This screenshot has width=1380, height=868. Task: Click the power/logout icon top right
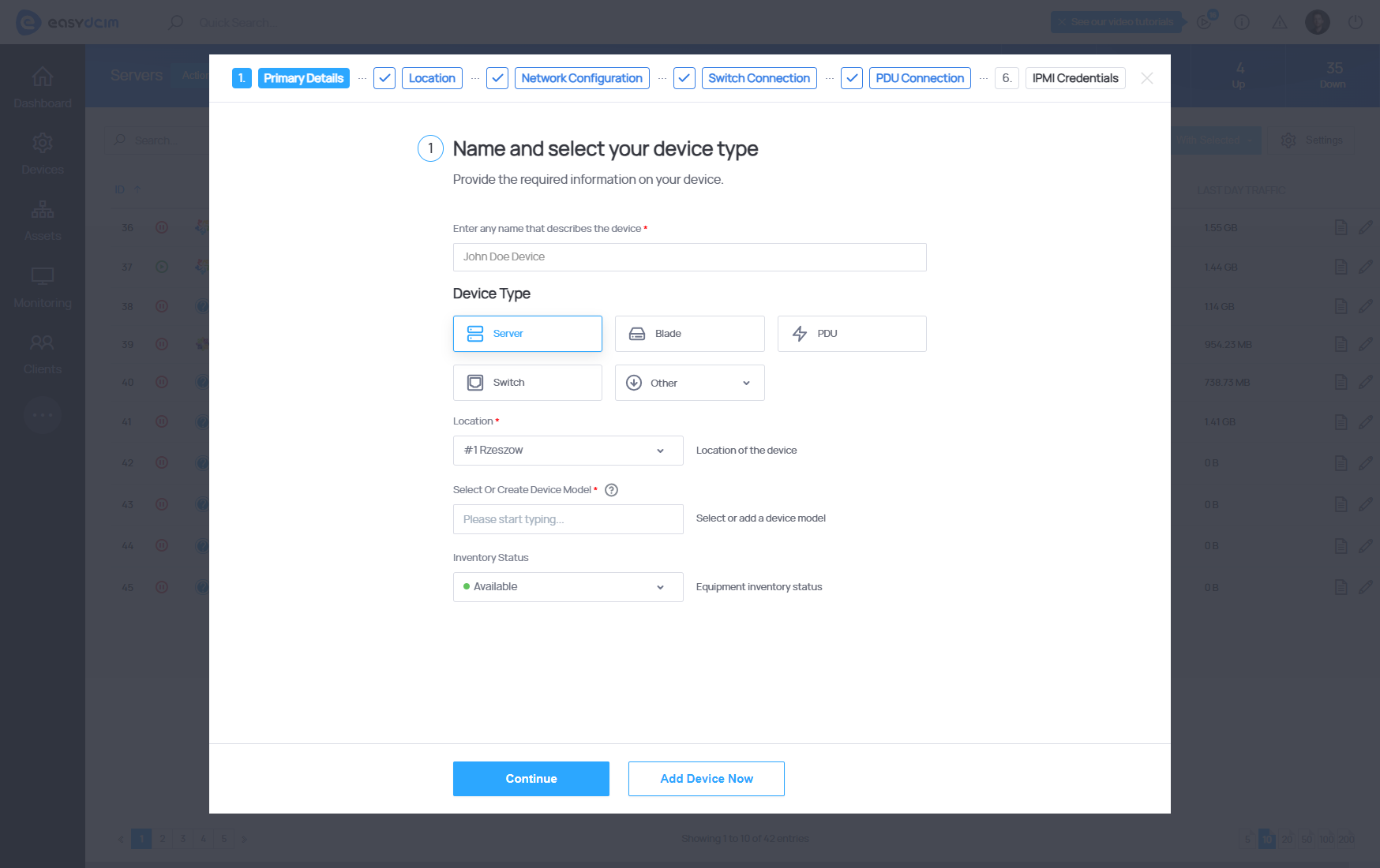[1356, 22]
